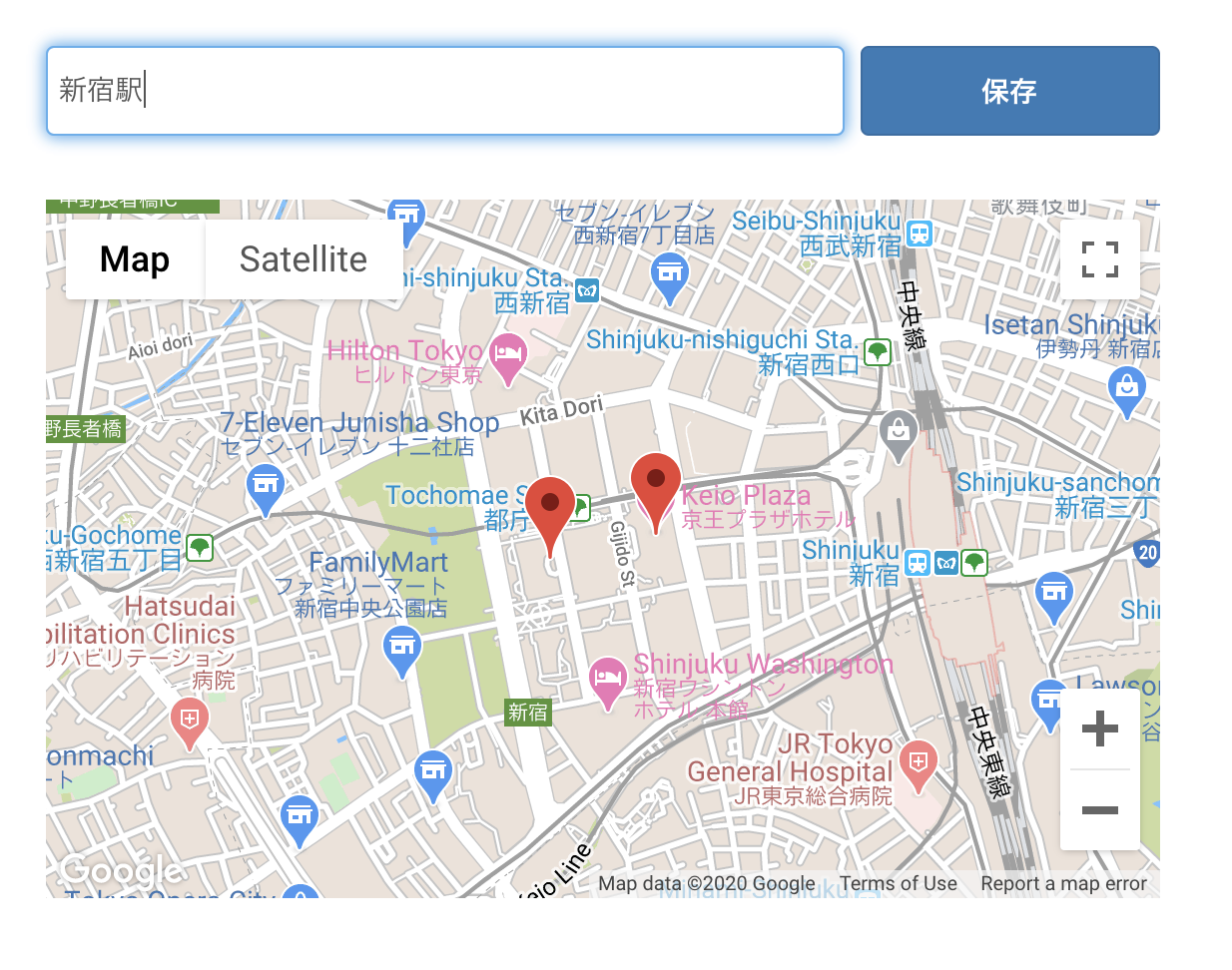This screenshot has width=1232, height=970.
Task: Click the Report a map error link
Action: pyautogui.click(x=1063, y=883)
